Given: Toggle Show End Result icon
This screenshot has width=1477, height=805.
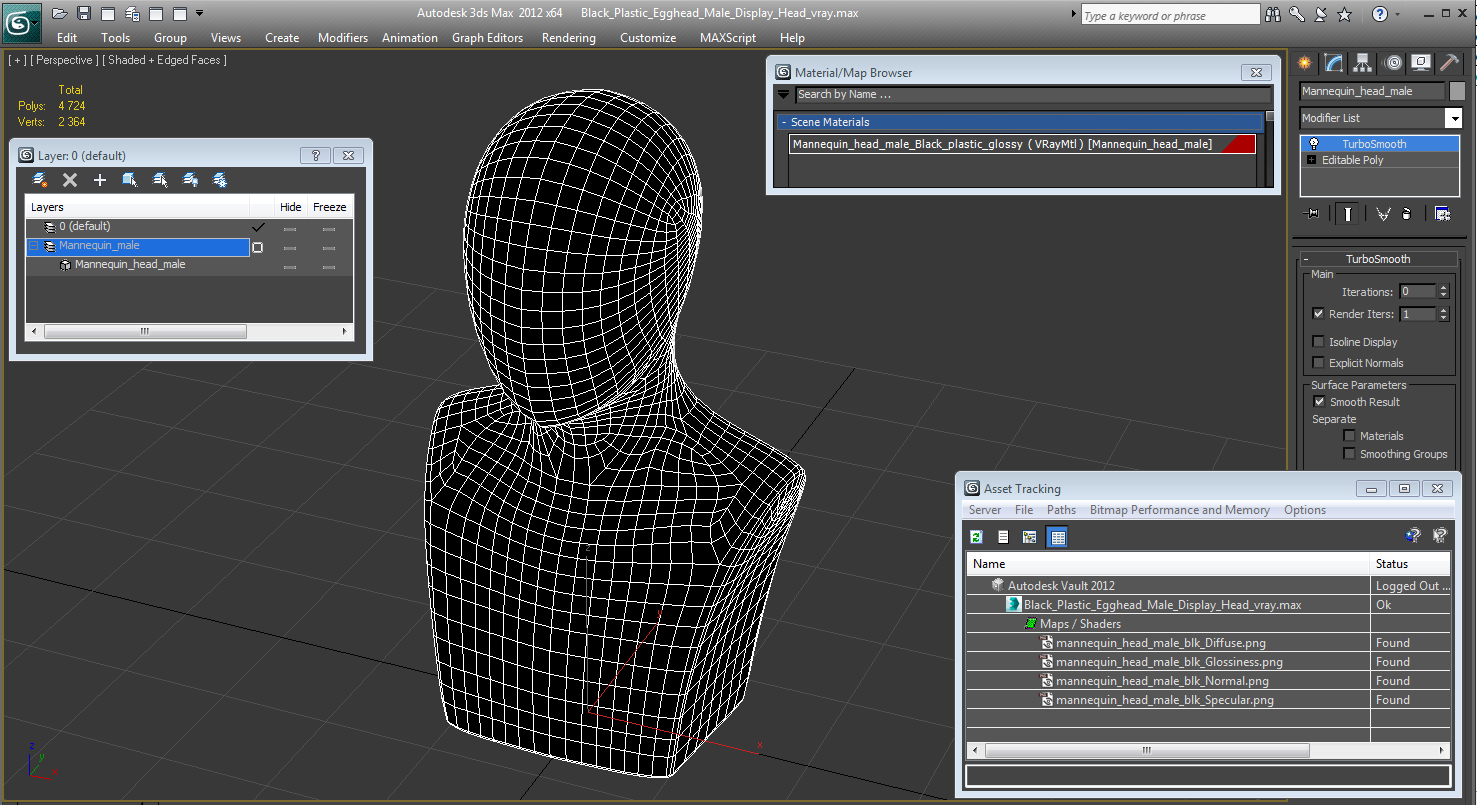Looking at the screenshot, I should point(1349,213).
